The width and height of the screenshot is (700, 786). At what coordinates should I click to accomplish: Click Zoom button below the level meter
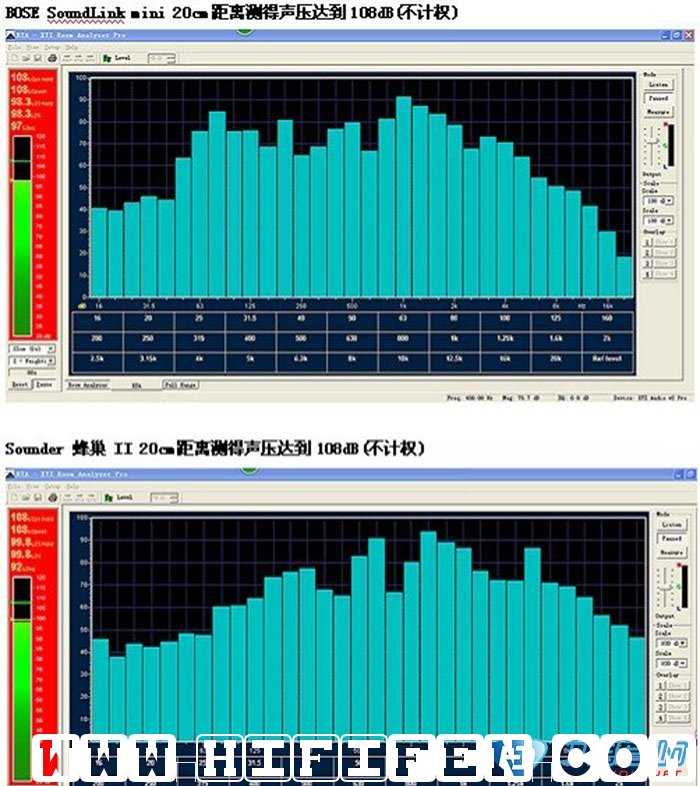(44, 384)
